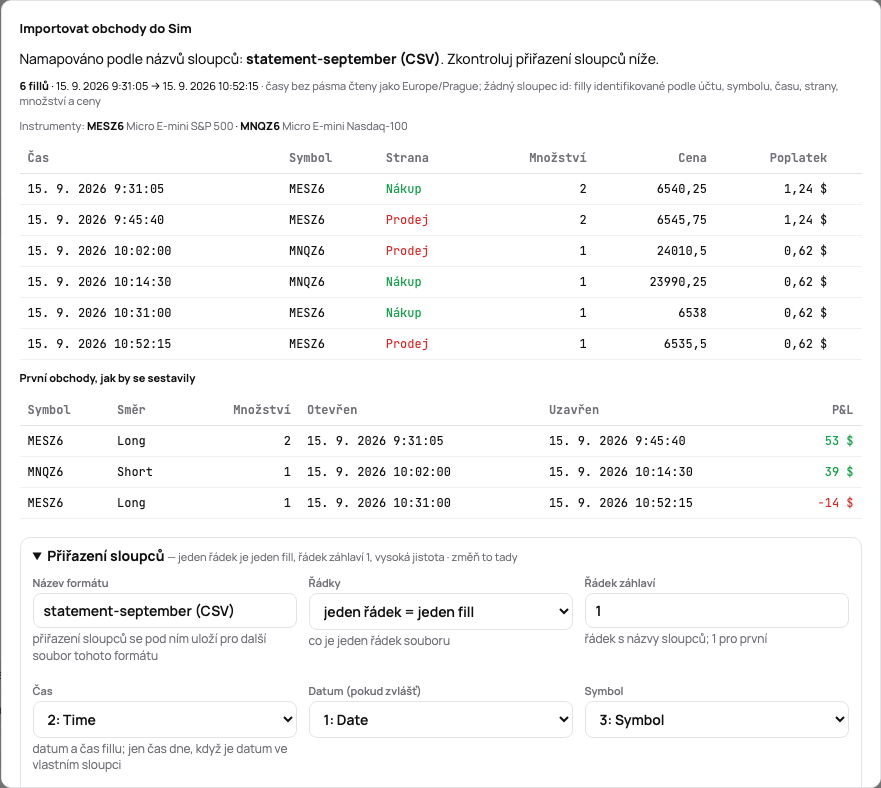Click the Otevřen column header
Image resolution: width=881 pixels, height=788 pixels.
tap(331, 410)
